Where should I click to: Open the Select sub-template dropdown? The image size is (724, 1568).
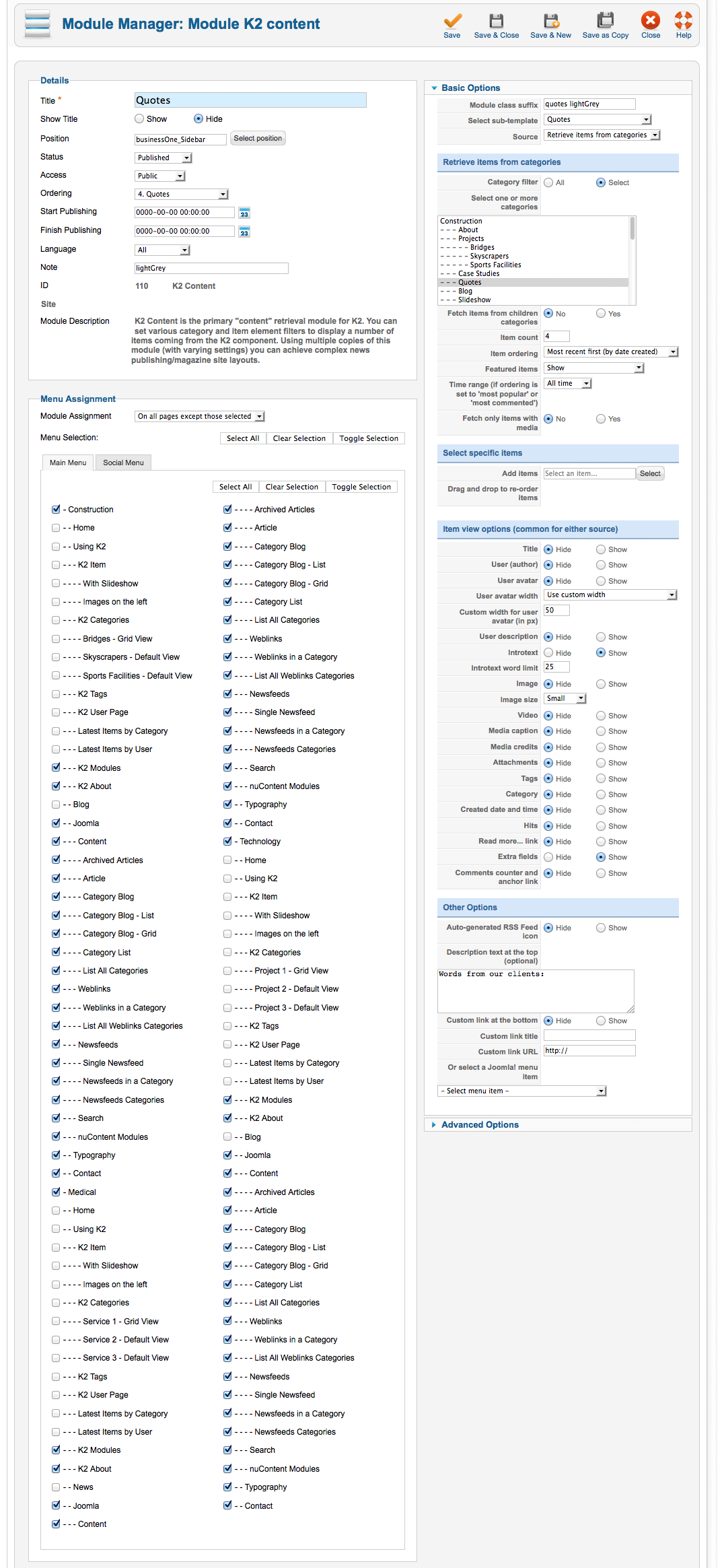(x=598, y=120)
